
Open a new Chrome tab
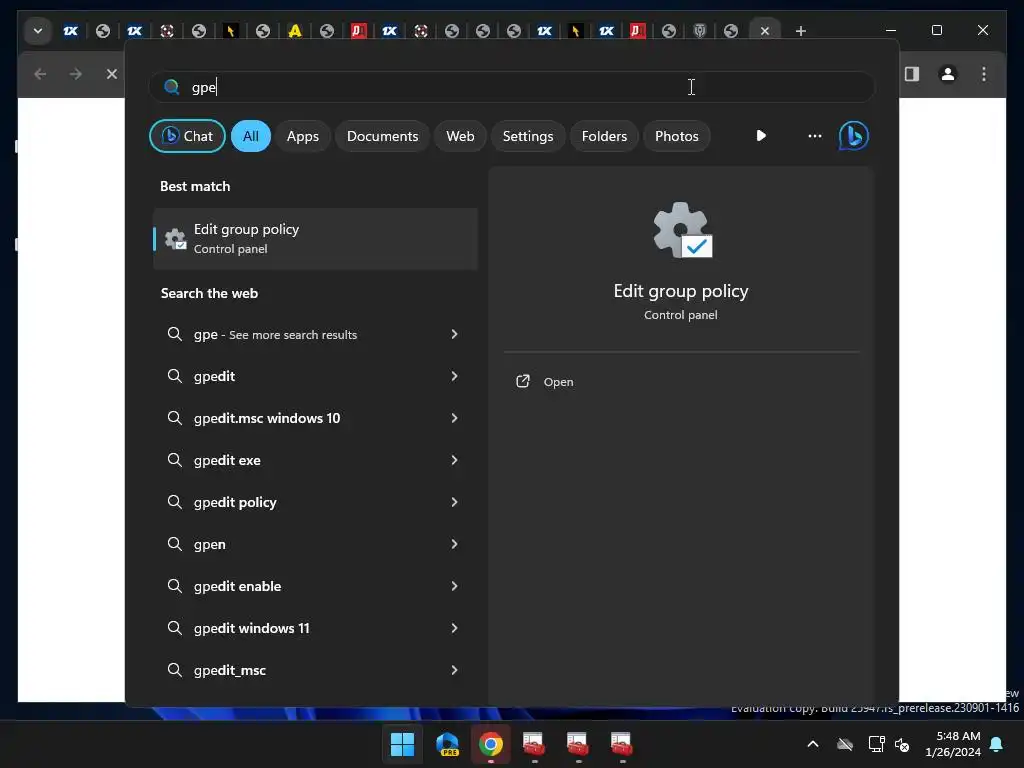tap(801, 31)
